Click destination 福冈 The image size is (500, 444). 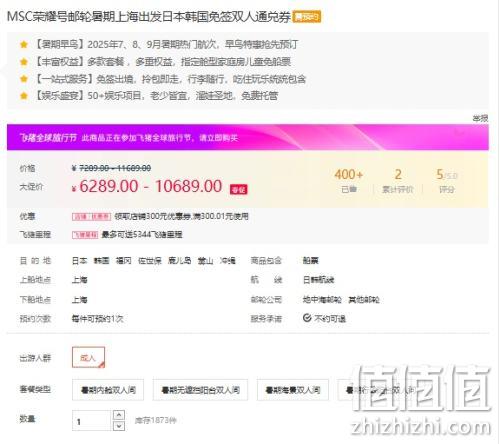[123, 261]
